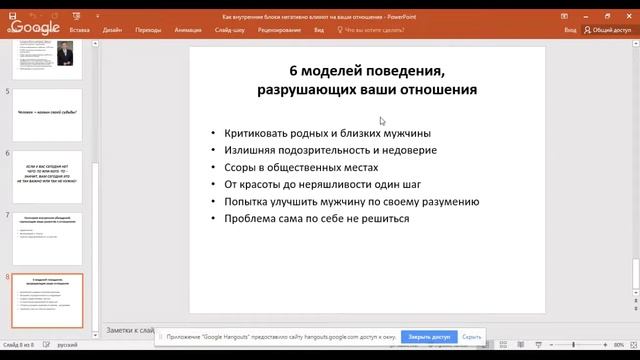Click the zoom slider handle
This screenshot has width=640, height=360.
(573, 345)
